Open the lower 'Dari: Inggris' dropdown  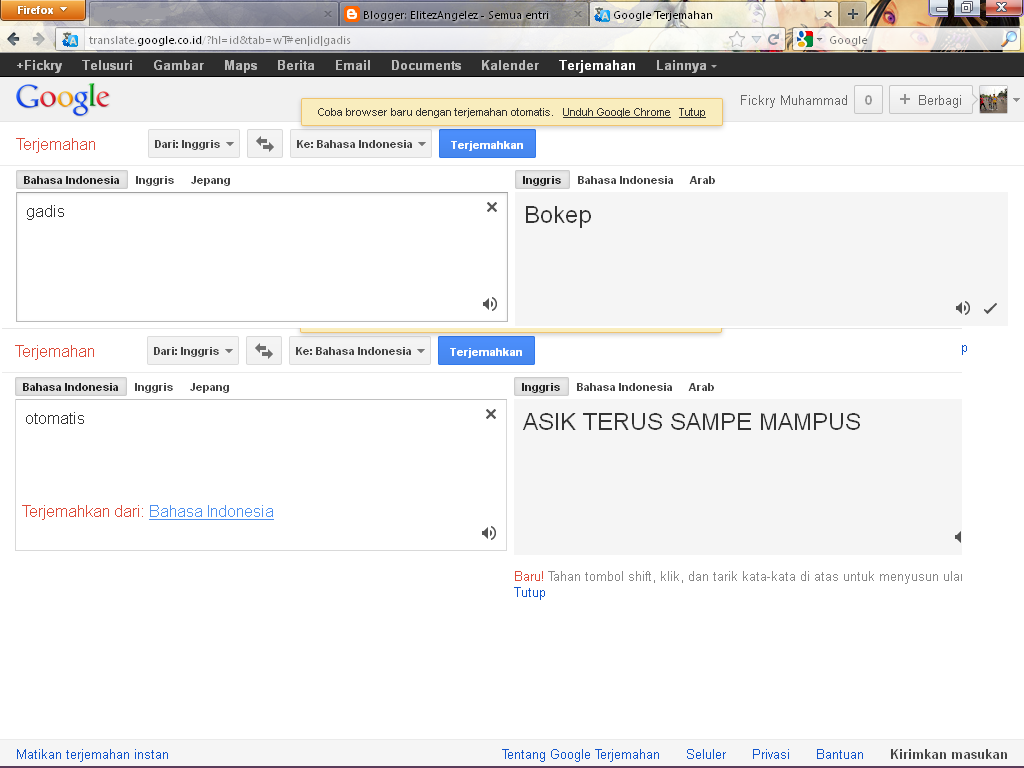tap(193, 351)
